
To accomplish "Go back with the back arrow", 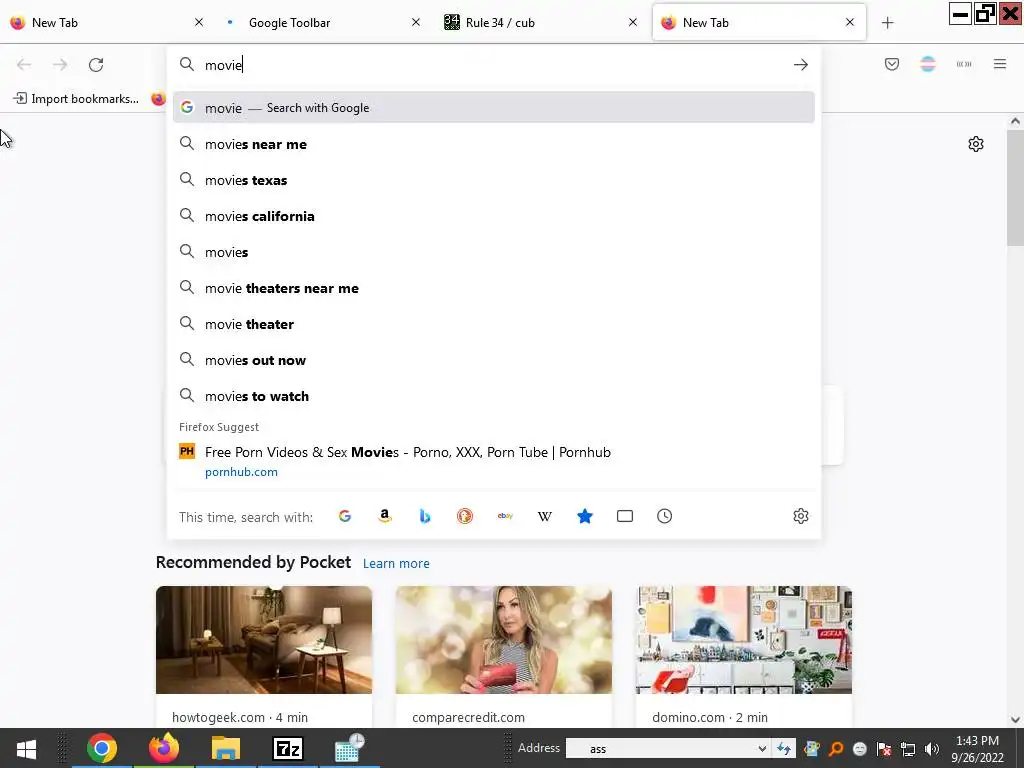I will pos(24,65).
